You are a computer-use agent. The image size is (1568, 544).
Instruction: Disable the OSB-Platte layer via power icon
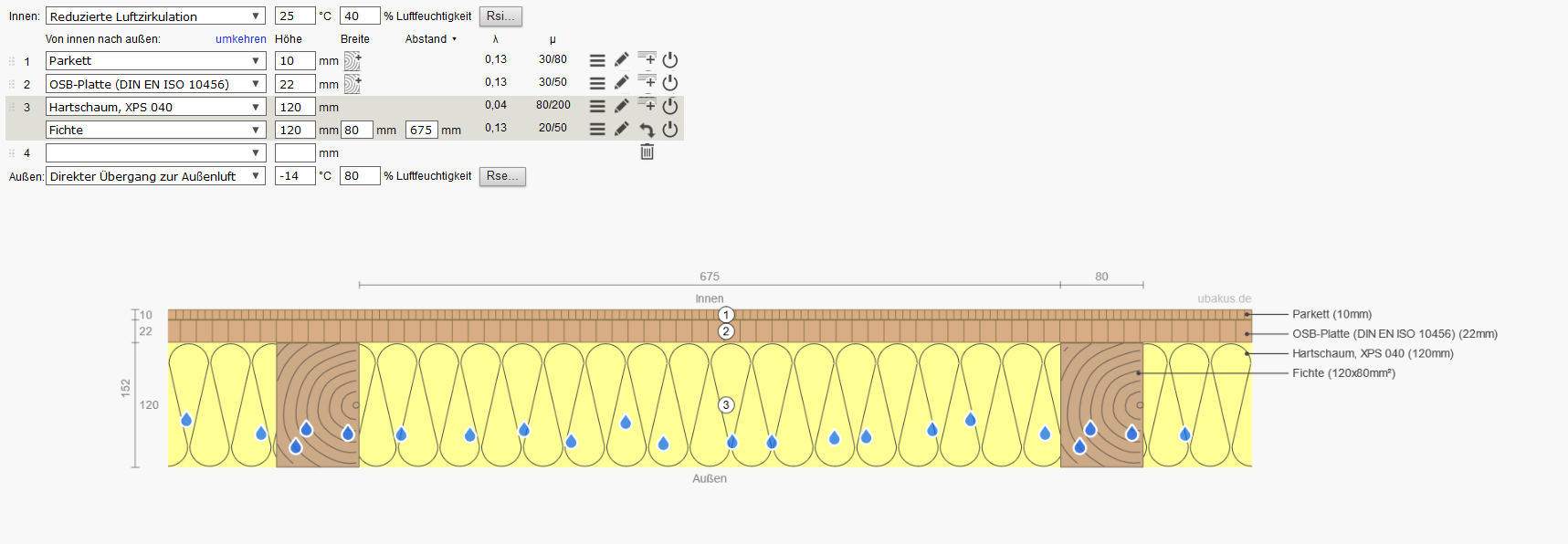[x=670, y=83]
